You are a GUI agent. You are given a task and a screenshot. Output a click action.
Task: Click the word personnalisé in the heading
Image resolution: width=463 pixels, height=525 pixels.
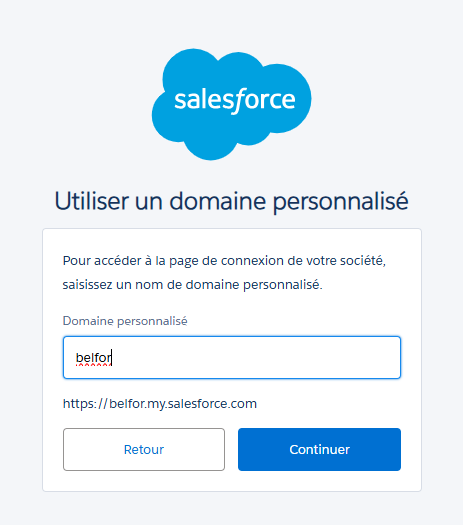point(341,201)
